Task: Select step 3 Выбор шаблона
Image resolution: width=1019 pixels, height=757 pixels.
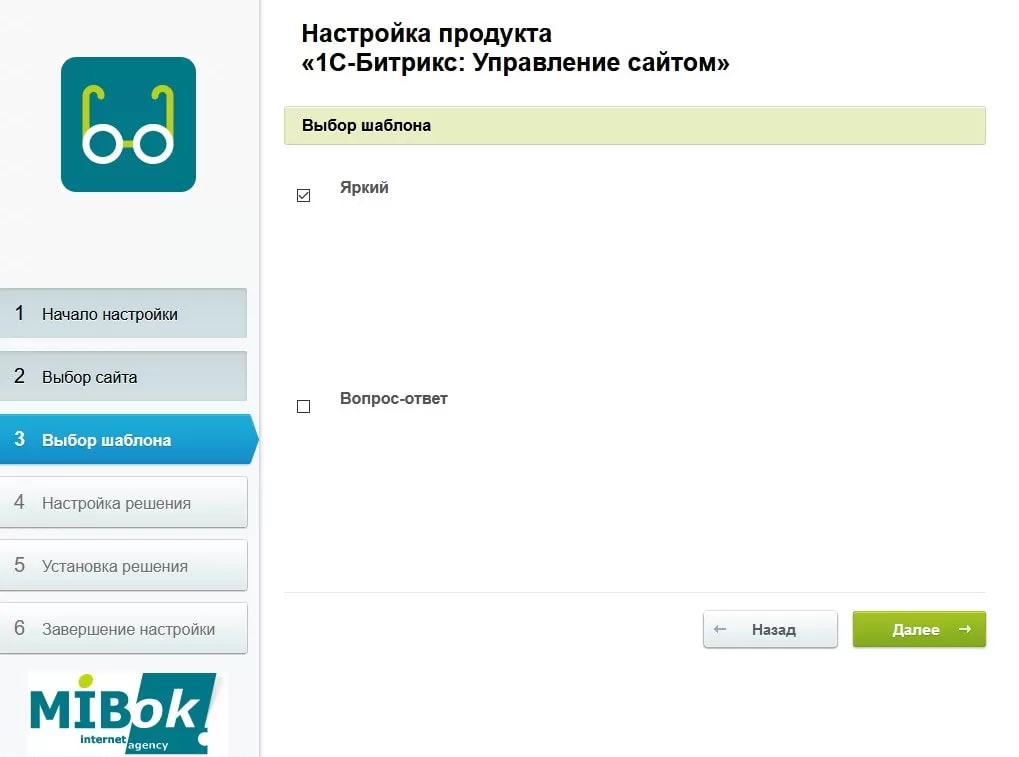Action: click(129, 439)
